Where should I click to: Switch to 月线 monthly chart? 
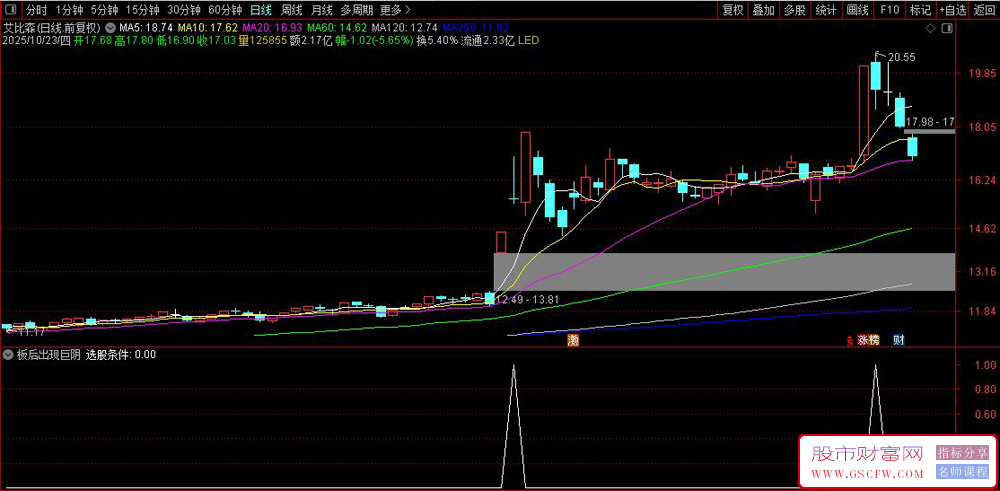click(x=322, y=10)
